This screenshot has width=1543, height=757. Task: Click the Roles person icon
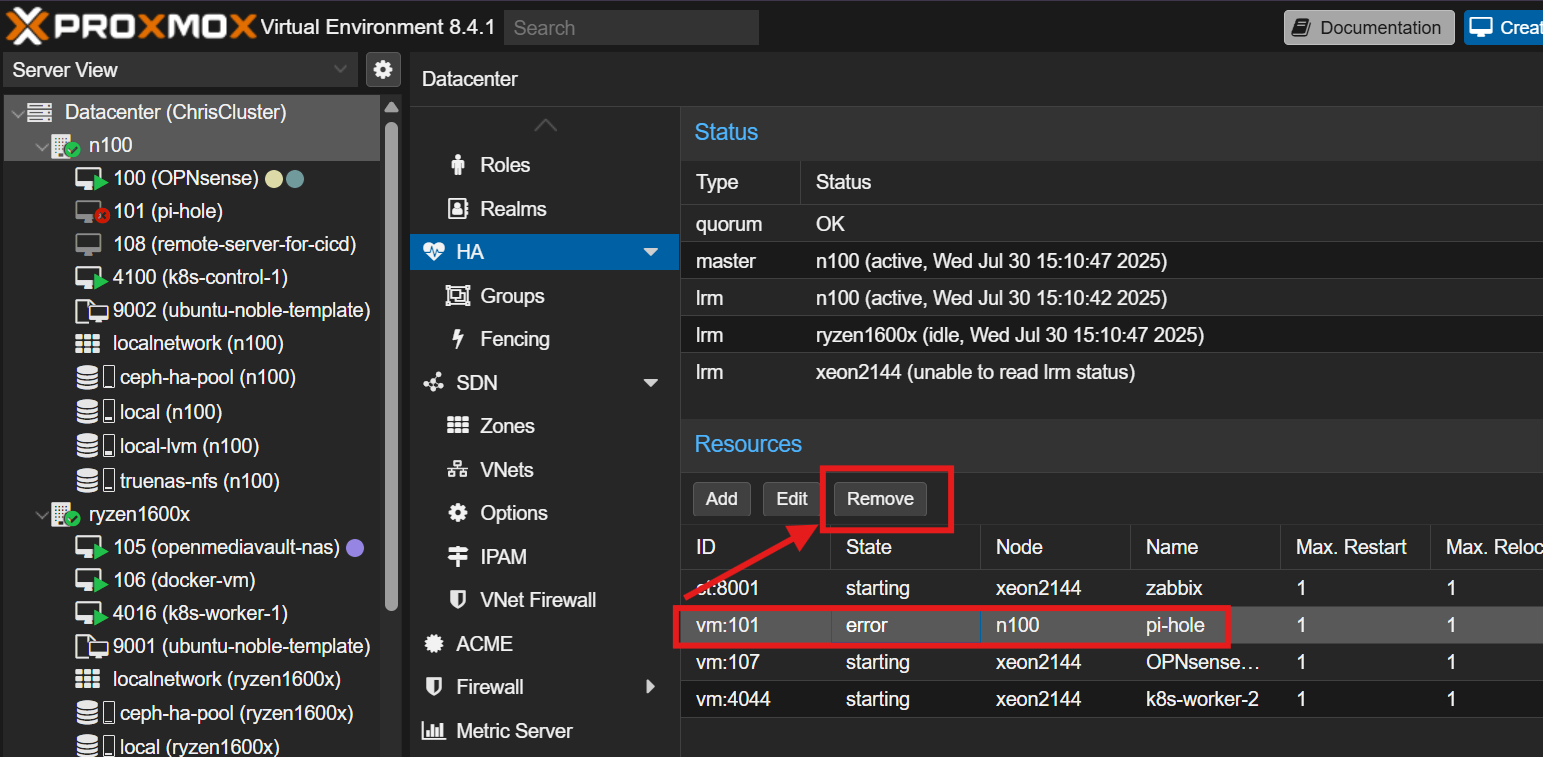point(458,165)
